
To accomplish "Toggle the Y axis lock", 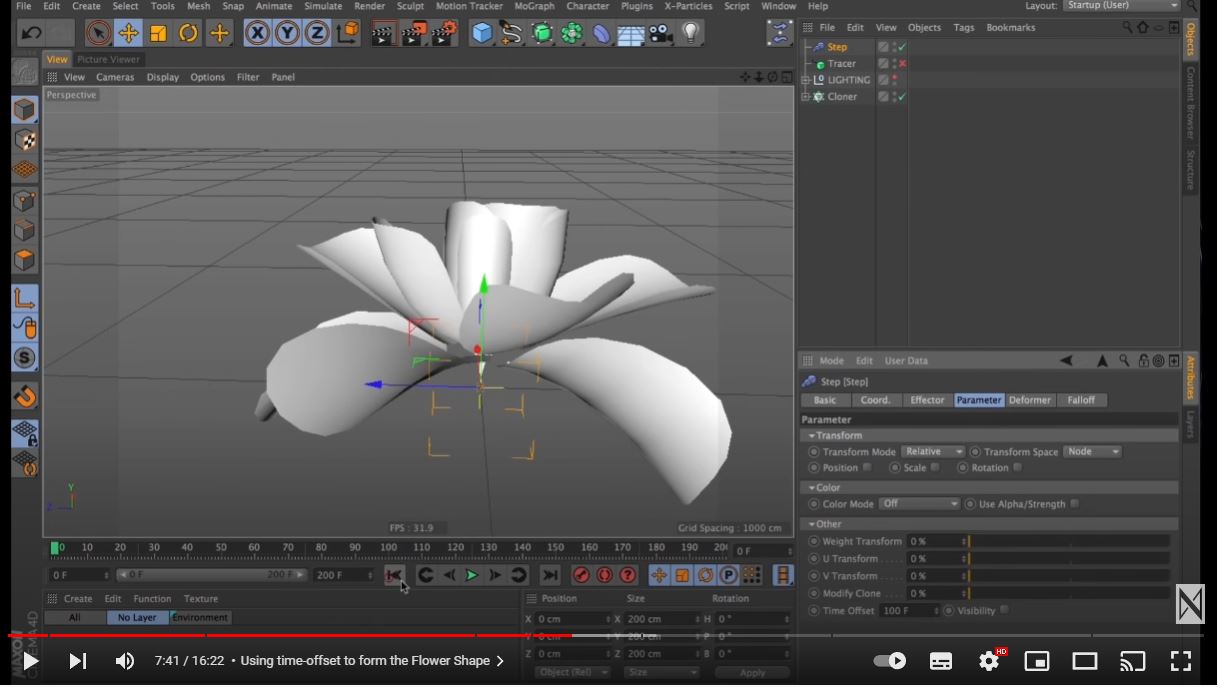I will pos(288,33).
